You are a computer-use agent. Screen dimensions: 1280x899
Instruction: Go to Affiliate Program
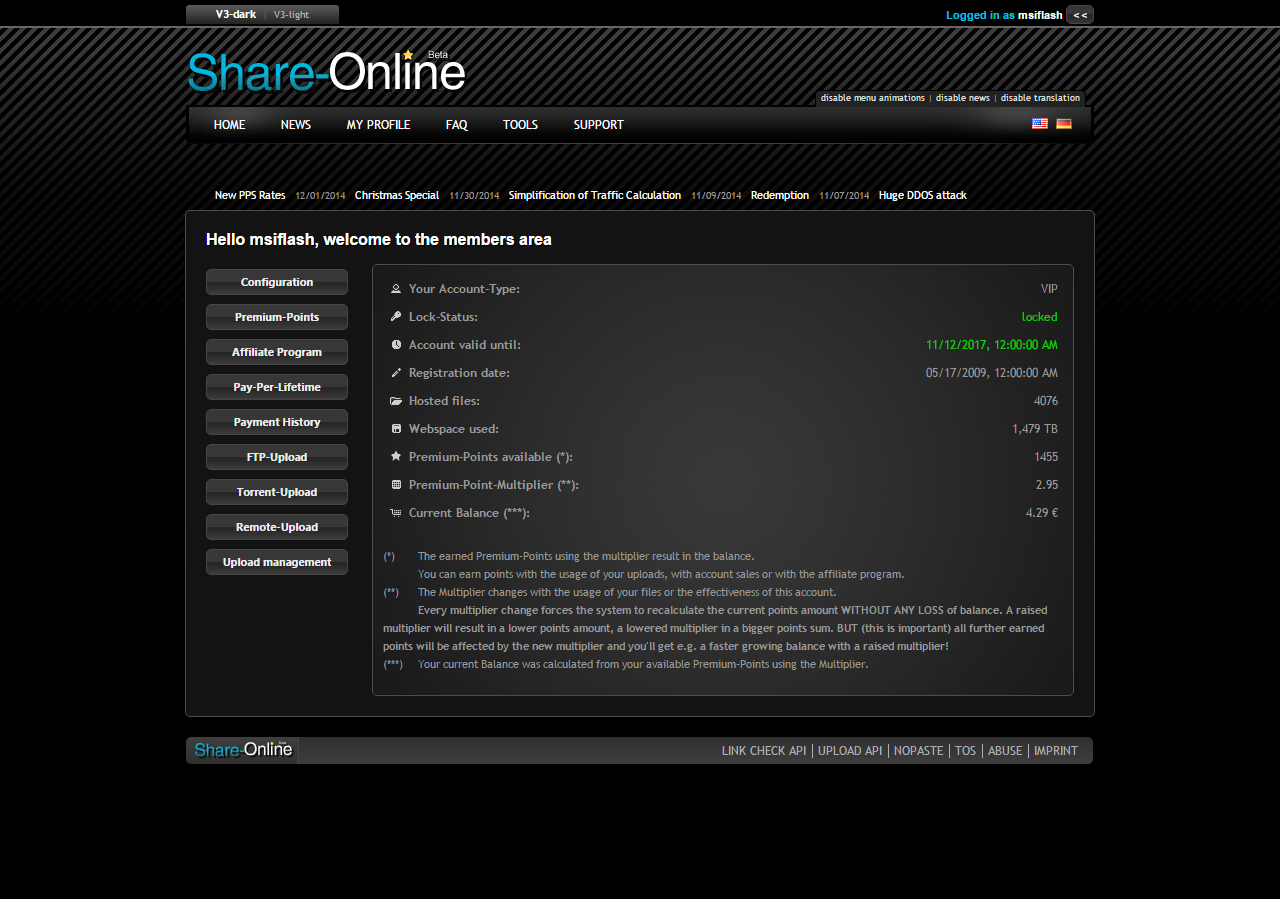[x=277, y=352]
